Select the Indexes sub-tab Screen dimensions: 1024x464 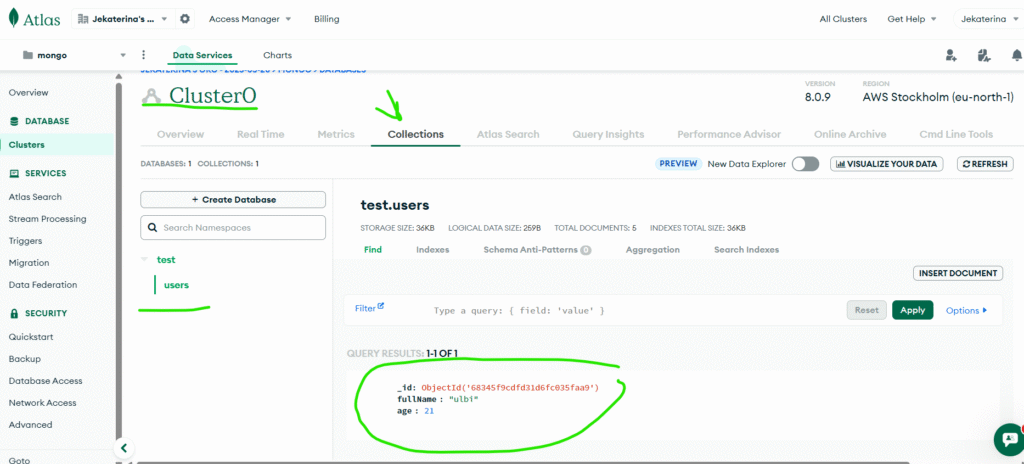pos(432,250)
